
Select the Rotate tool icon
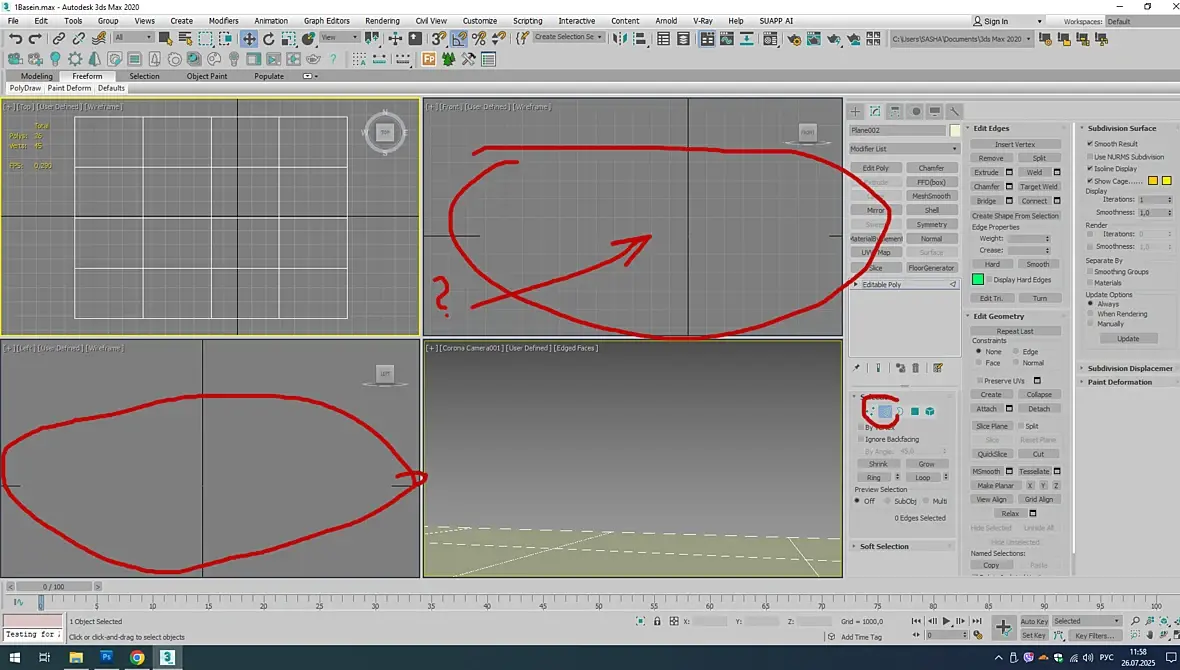pyautogui.click(x=269, y=38)
